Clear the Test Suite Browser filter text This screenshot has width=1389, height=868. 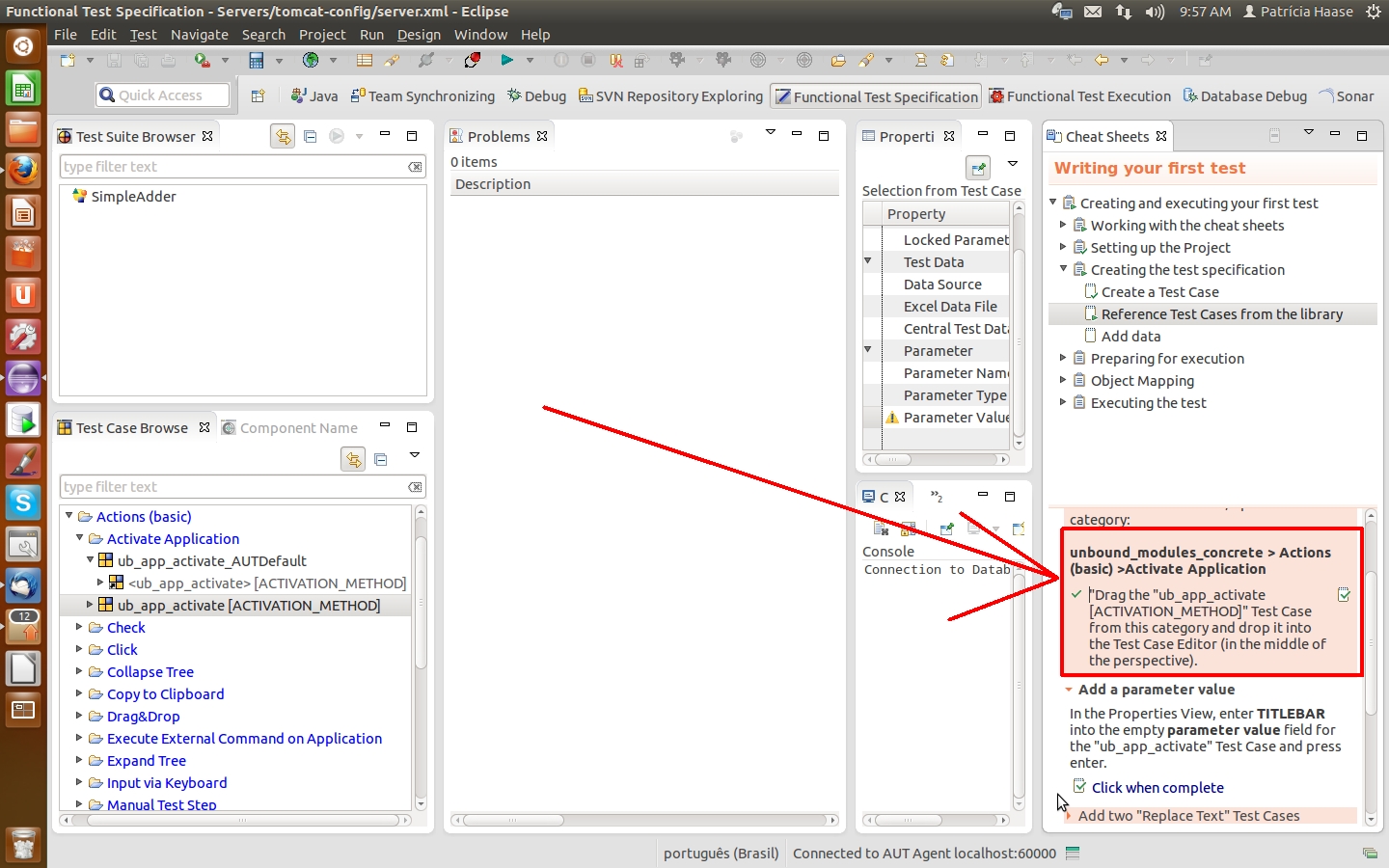coord(415,167)
